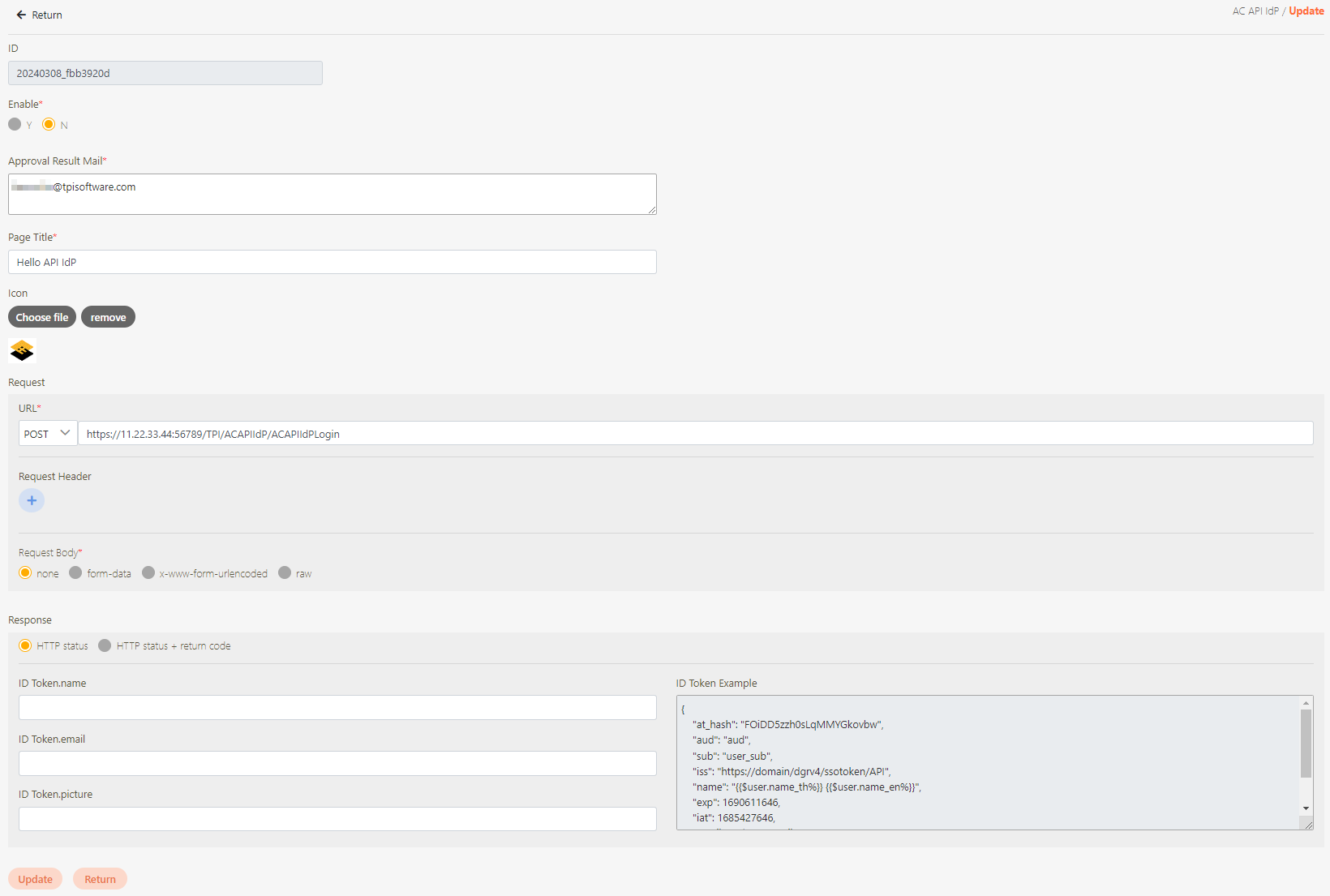The width and height of the screenshot is (1330, 896).
Task: Click the bottom Return button
Action: [x=100, y=879]
